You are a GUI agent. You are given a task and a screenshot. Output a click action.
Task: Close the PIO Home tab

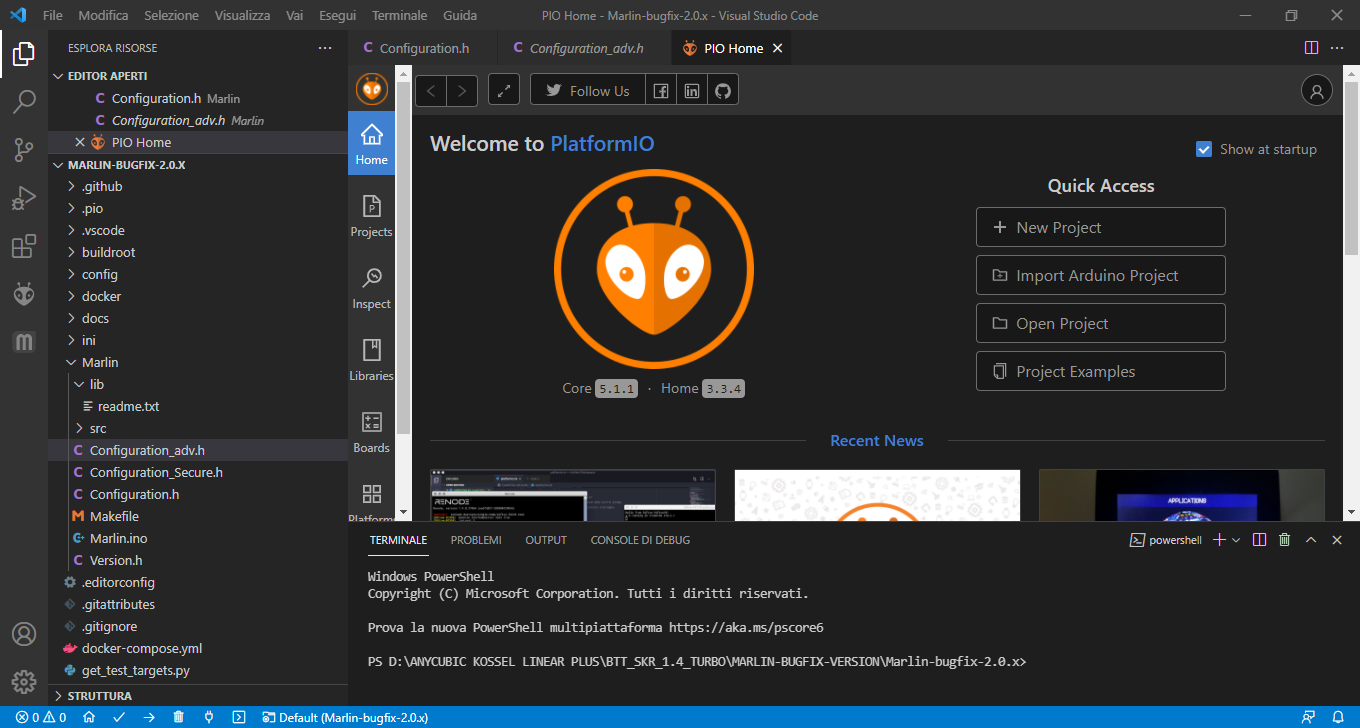(778, 48)
